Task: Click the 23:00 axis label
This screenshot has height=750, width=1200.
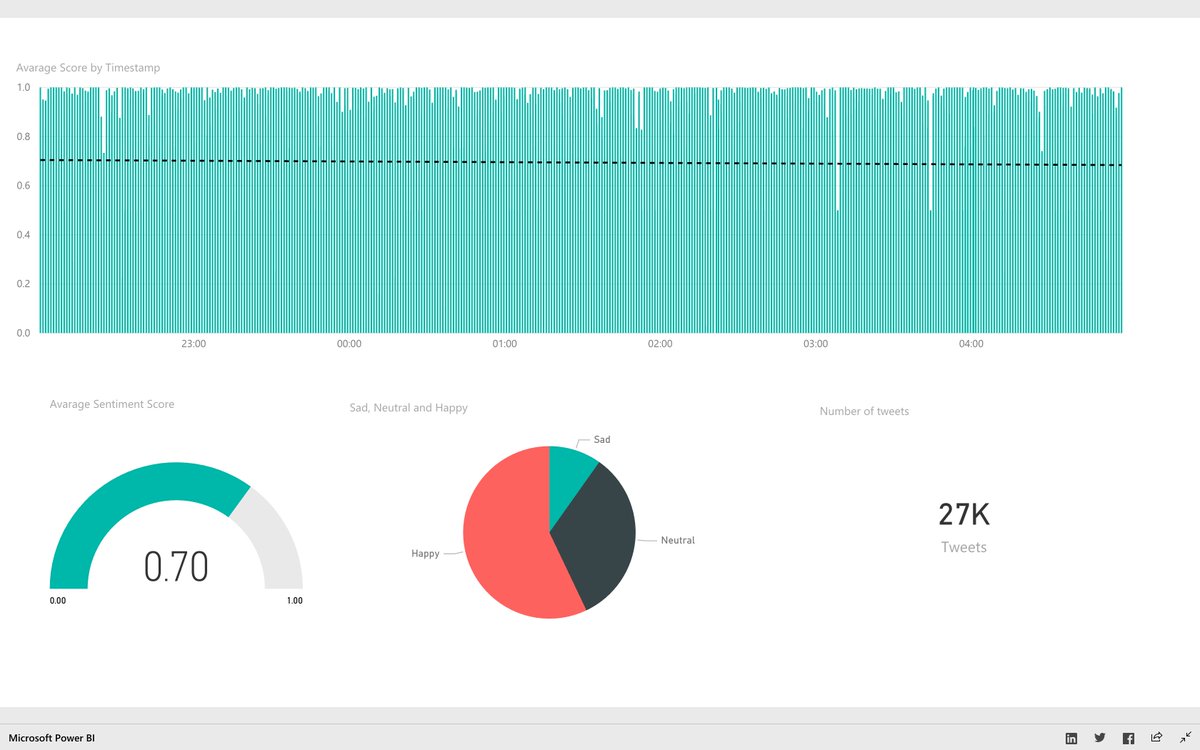Action: point(194,344)
